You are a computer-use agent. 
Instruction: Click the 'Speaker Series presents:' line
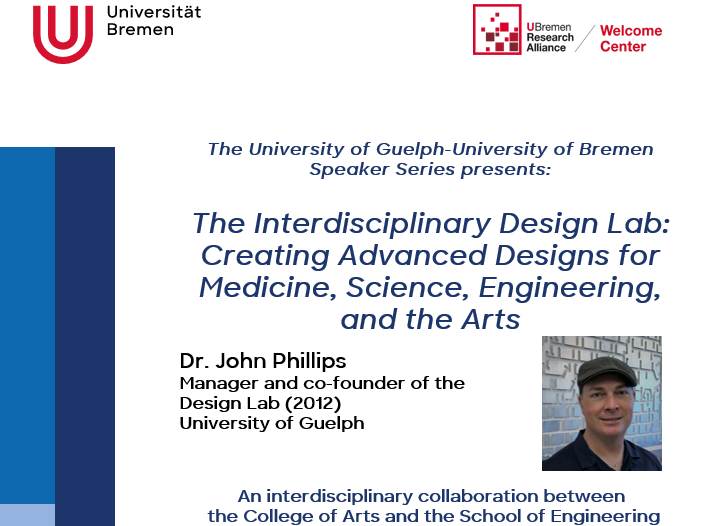(430, 169)
